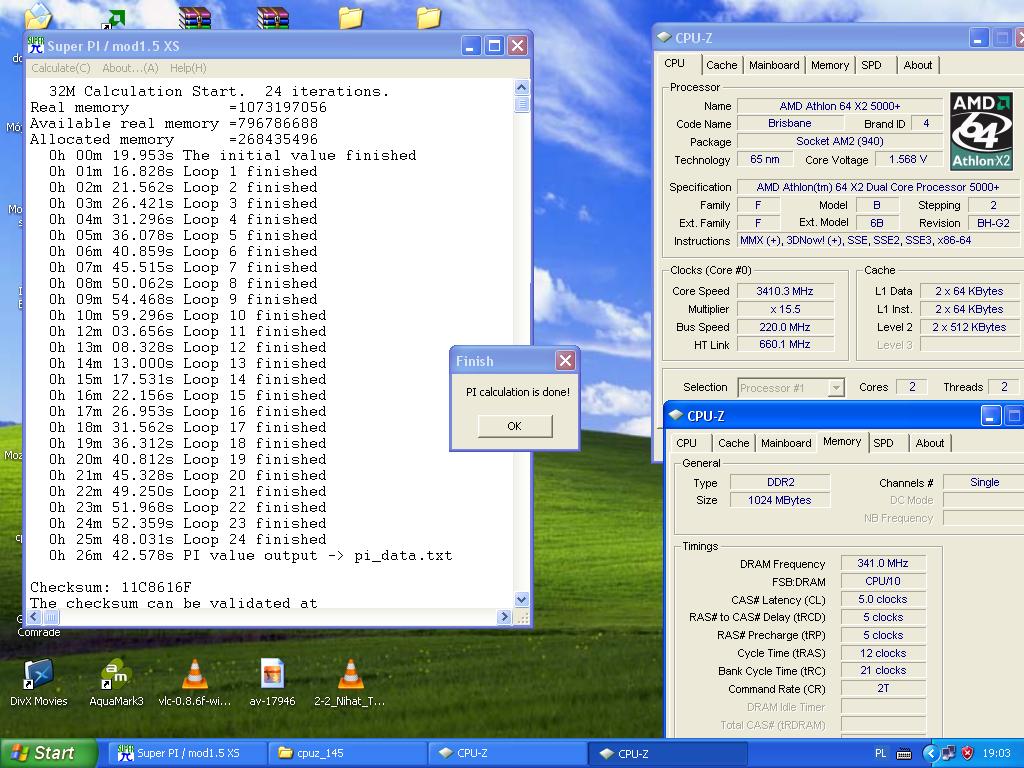Viewport: 1024px width, 768px height.
Task: Click the memory Type value DDR2
Action: pyautogui.click(x=780, y=482)
